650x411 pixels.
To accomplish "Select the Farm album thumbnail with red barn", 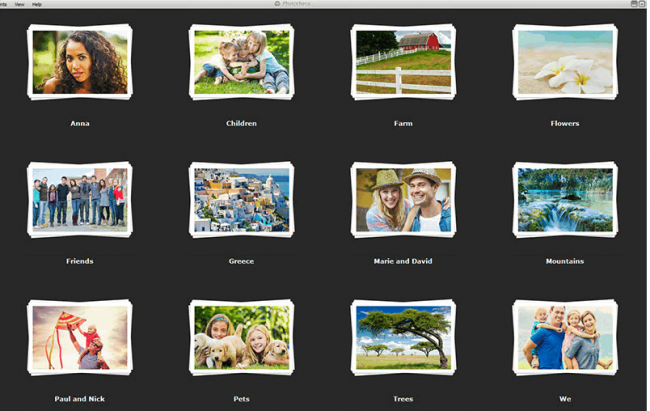I will [403, 62].
